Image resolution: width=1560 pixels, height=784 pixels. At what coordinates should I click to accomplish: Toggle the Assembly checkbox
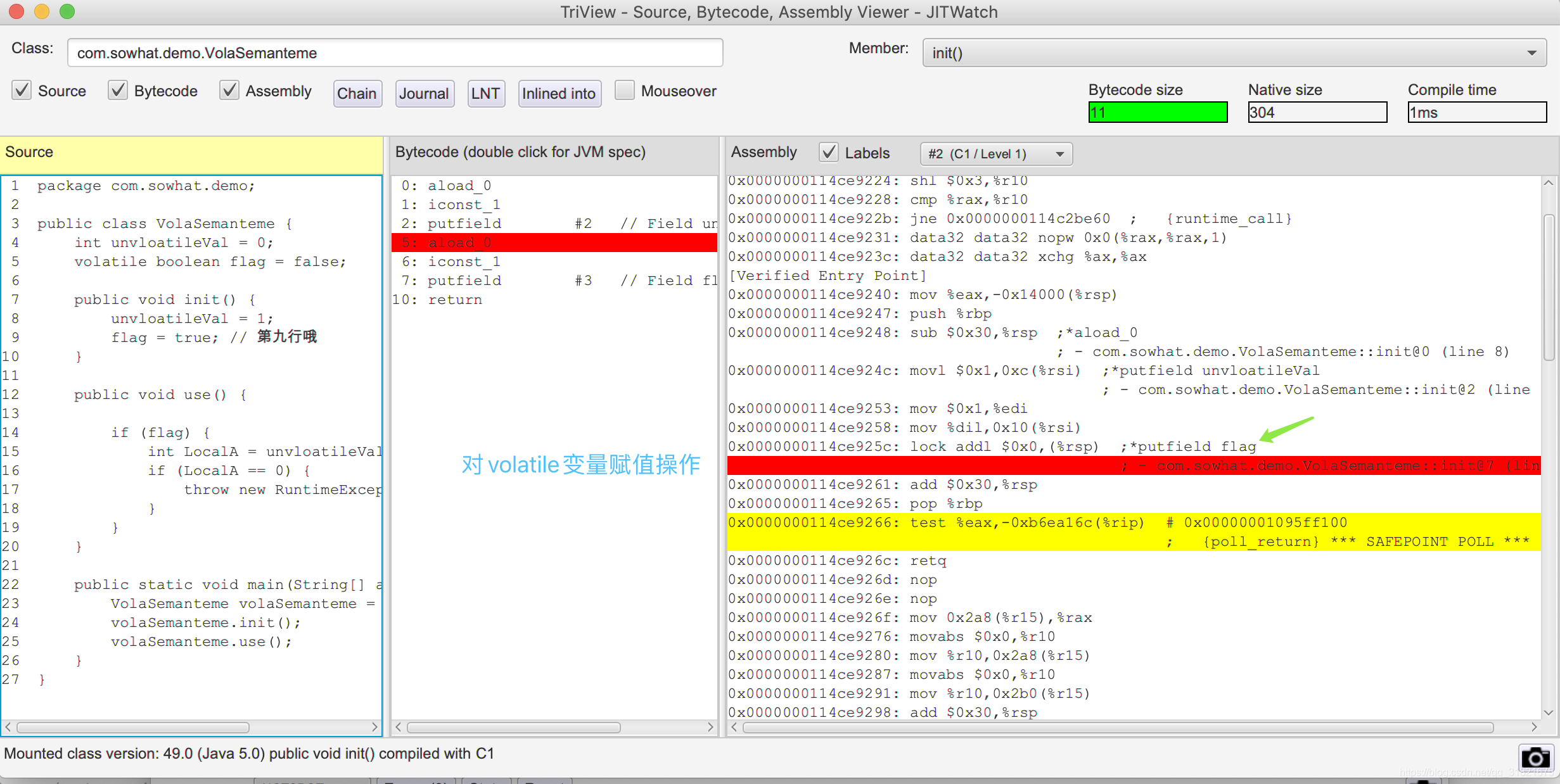[229, 91]
